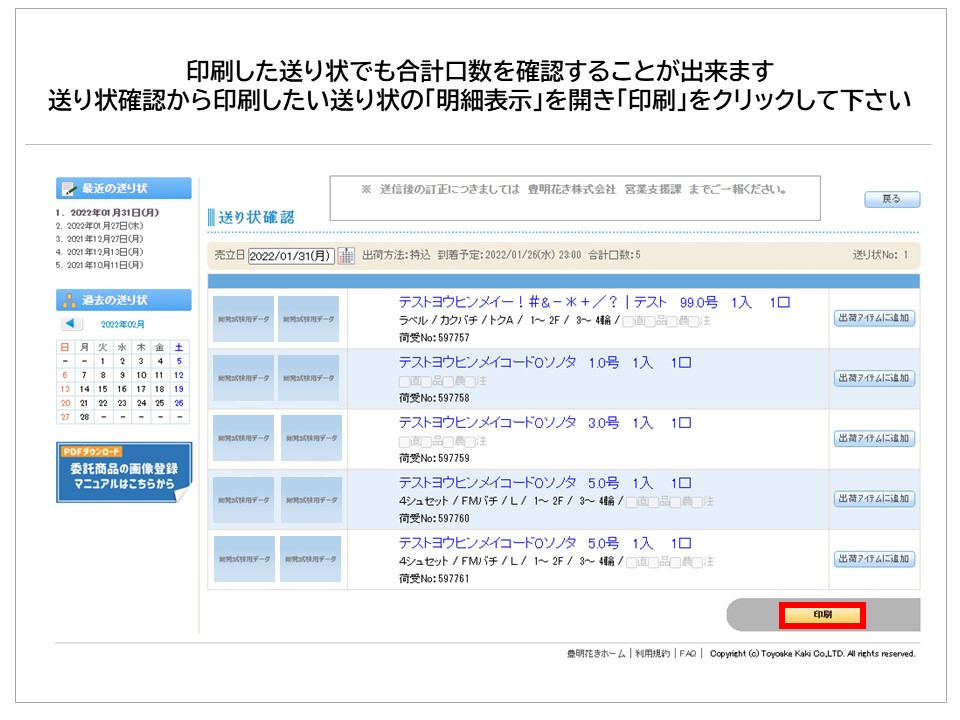960x720 pixels.
Task: Open recent waybill 2021年10月11日(月)
Action: click(104, 265)
